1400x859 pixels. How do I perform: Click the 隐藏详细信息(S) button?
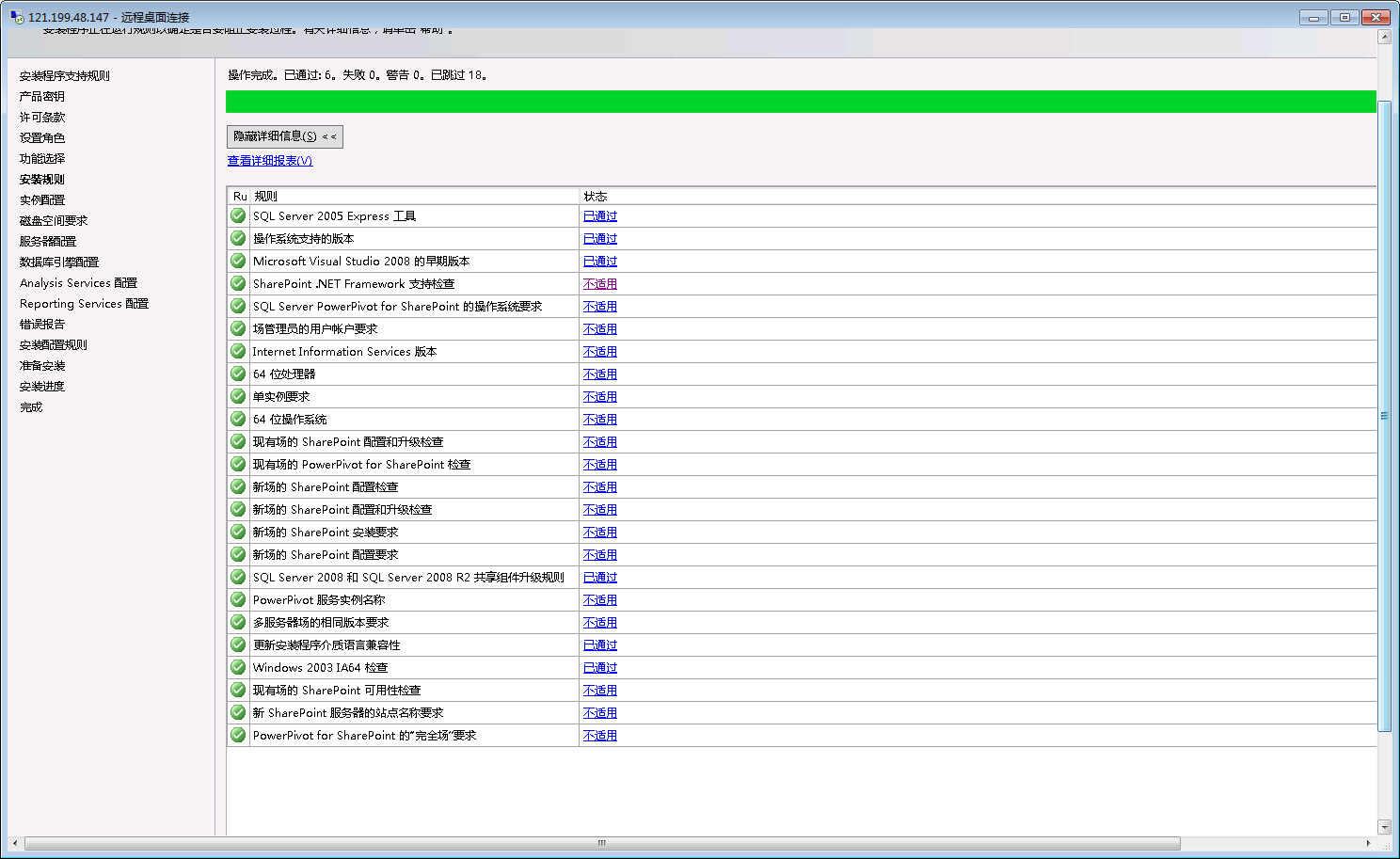pyautogui.click(x=285, y=136)
